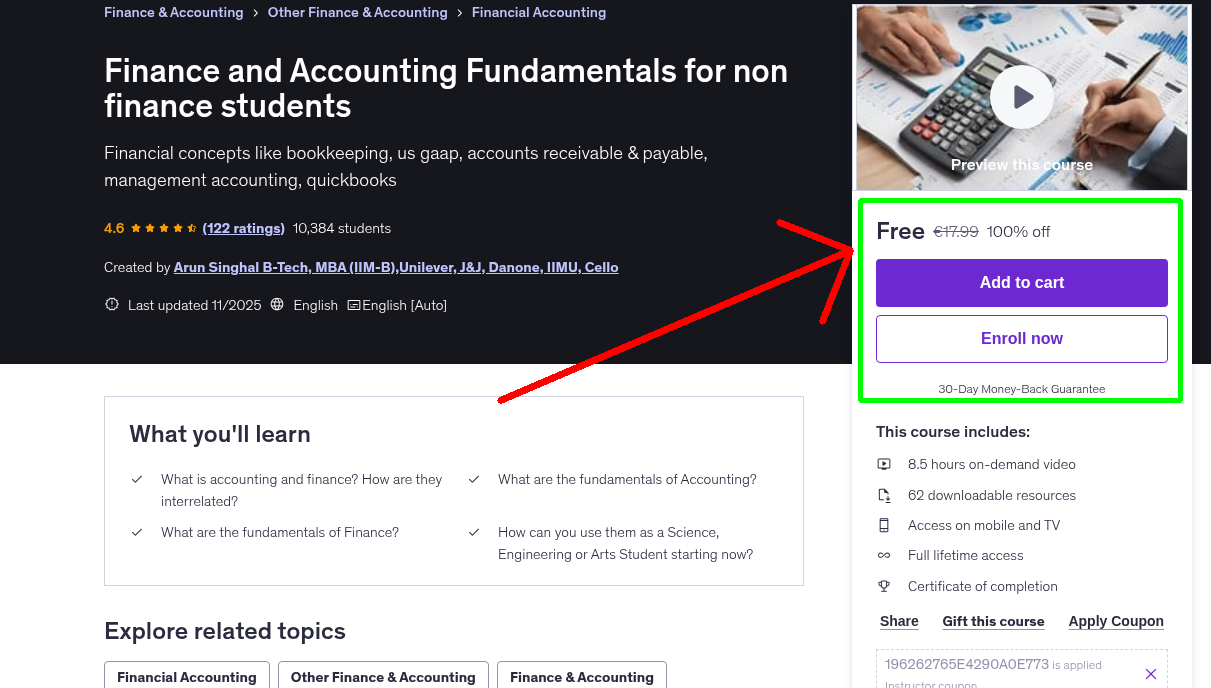Open Apply Coupon
1211x688 pixels.
point(1115,621)
